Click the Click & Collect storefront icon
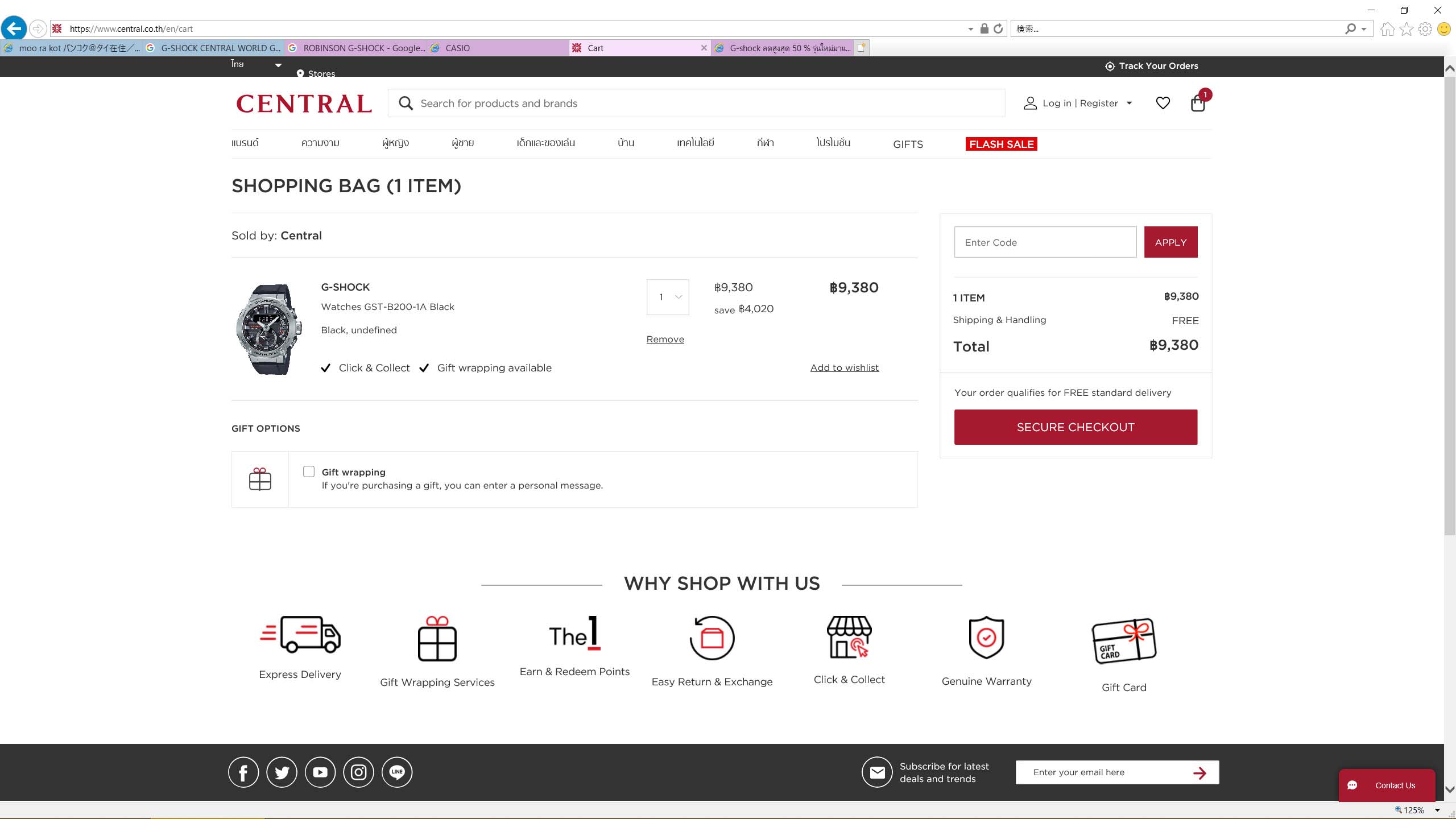The image size is (1456, 819). (x=849, y=637)
